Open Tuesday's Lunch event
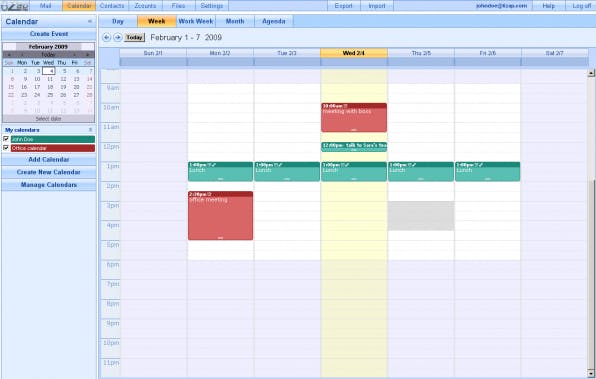 point(287,171)
